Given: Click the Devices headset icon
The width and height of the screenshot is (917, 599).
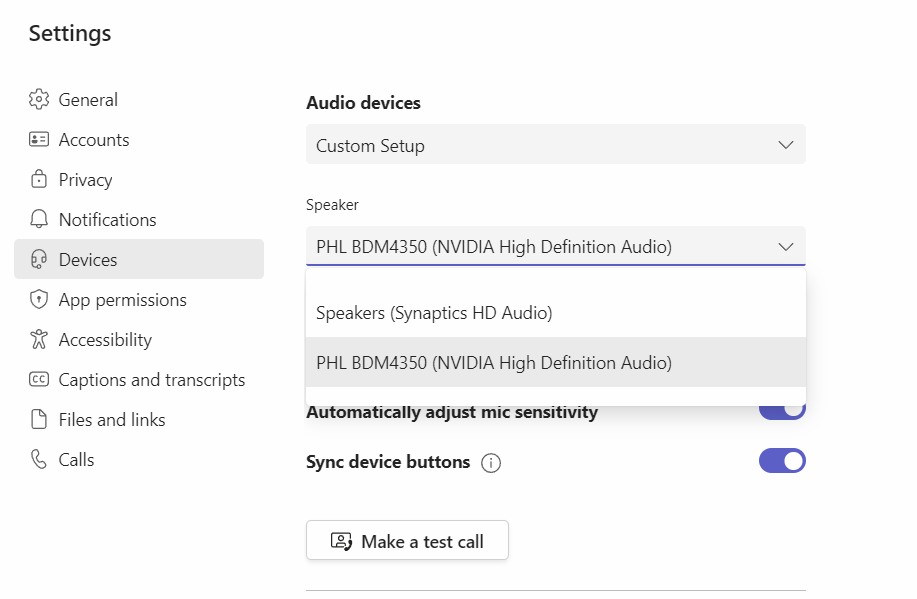Looking at the screenshot, I should (39, 260).
